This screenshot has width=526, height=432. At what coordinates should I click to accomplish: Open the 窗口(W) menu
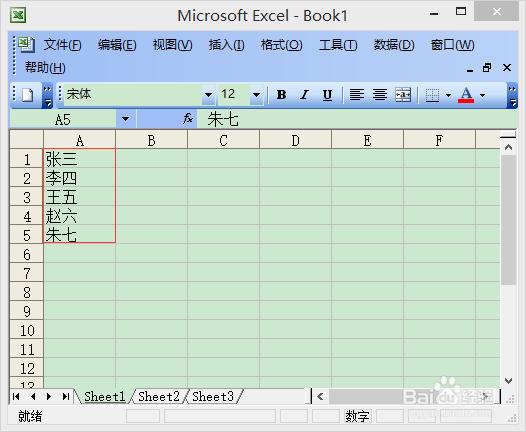click(452, 45)
